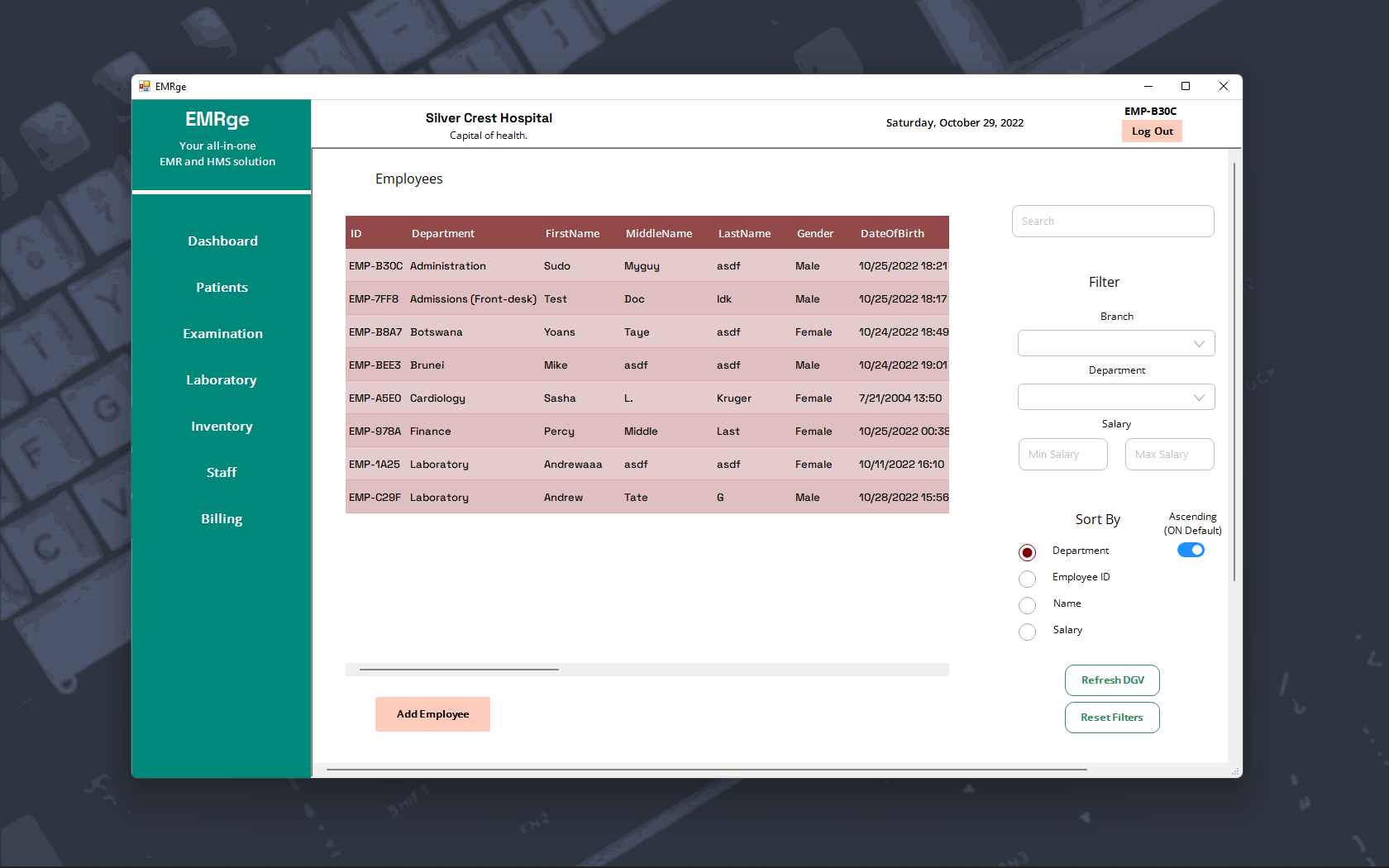Click the EMRge app icon in title bar
Viewport: 1389px width, 868px height.
[x=145, y=86]
